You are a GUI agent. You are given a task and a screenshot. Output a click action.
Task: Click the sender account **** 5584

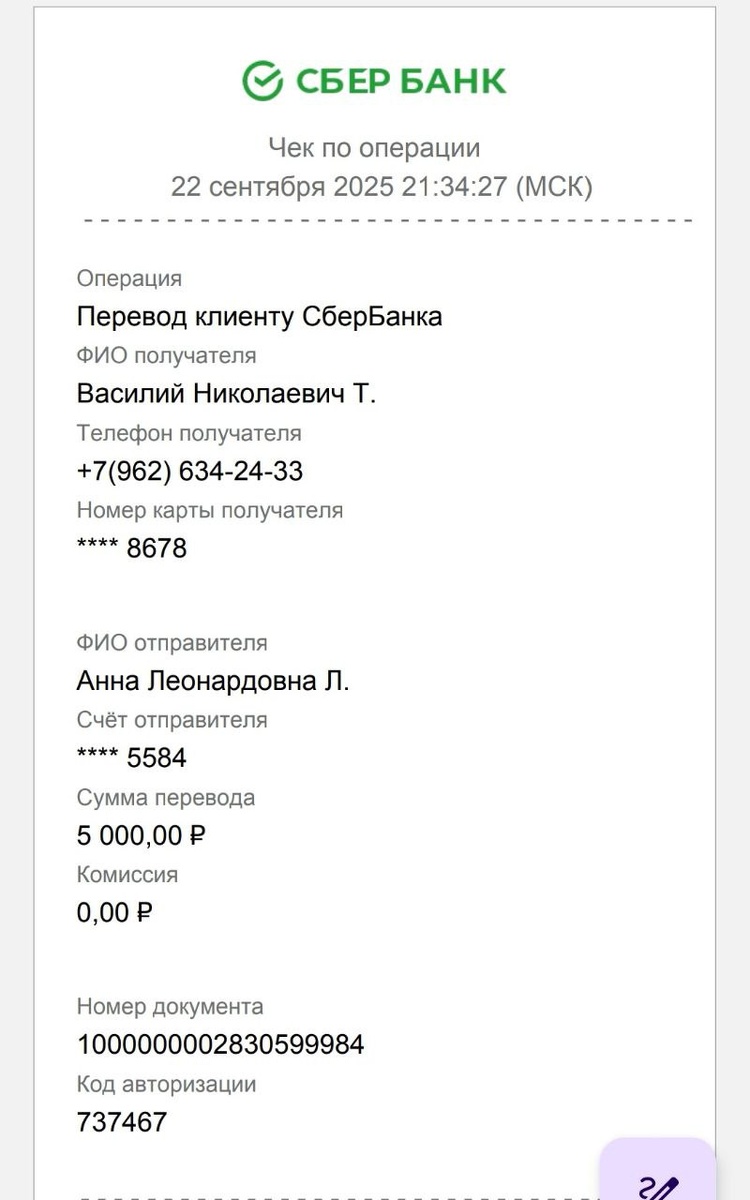pos(131,758)
